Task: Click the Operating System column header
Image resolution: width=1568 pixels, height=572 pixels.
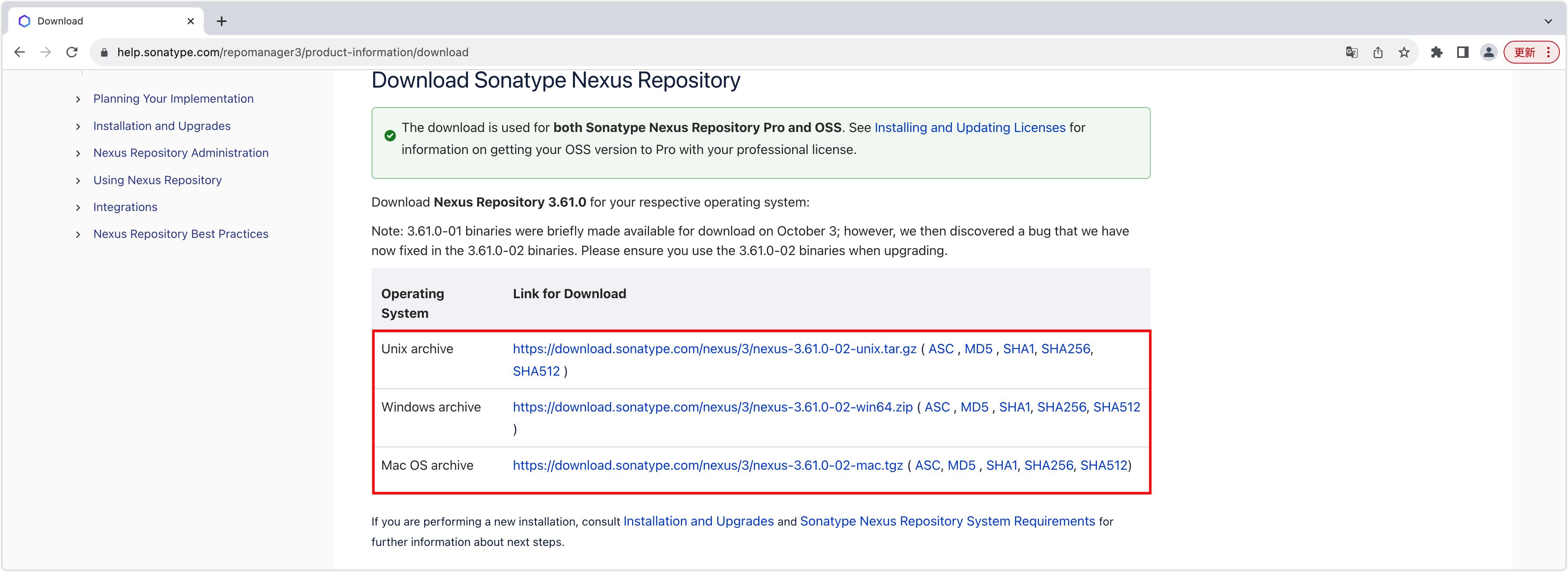Action: (413, 304)
